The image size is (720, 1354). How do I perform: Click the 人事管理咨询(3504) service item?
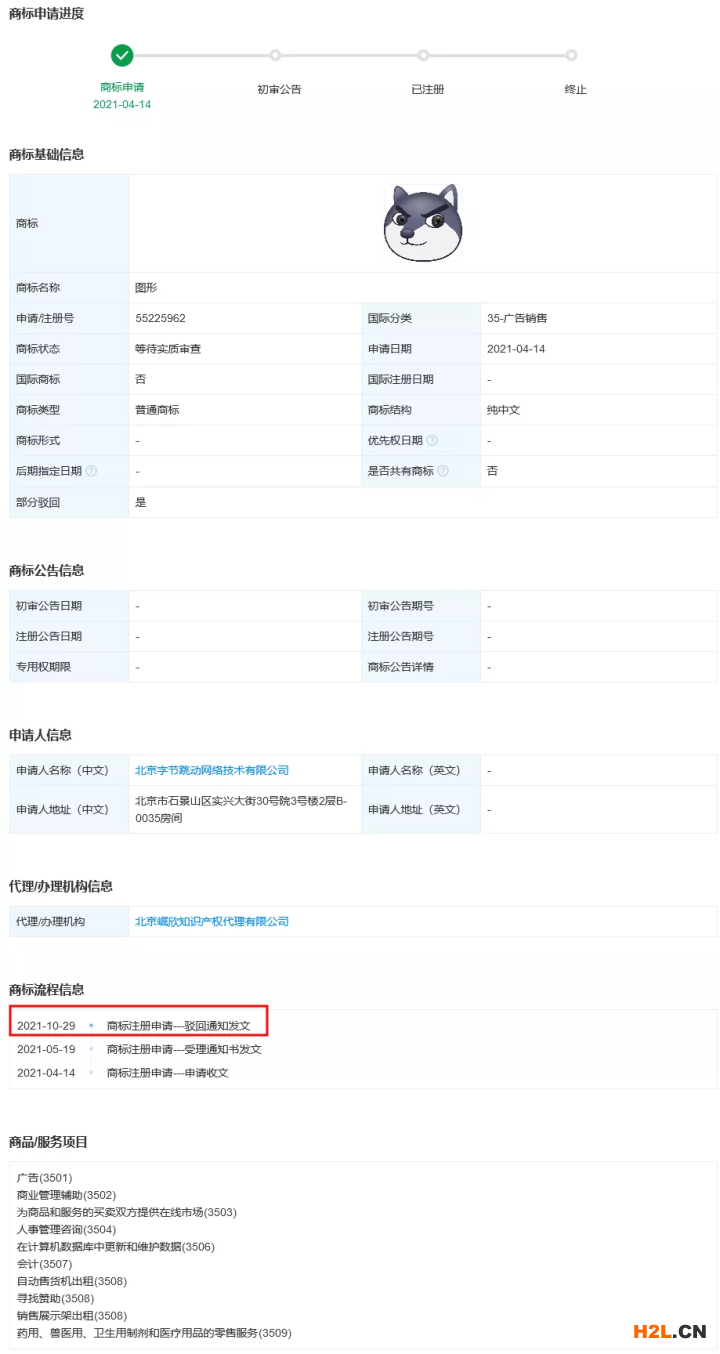[66, 1230]
